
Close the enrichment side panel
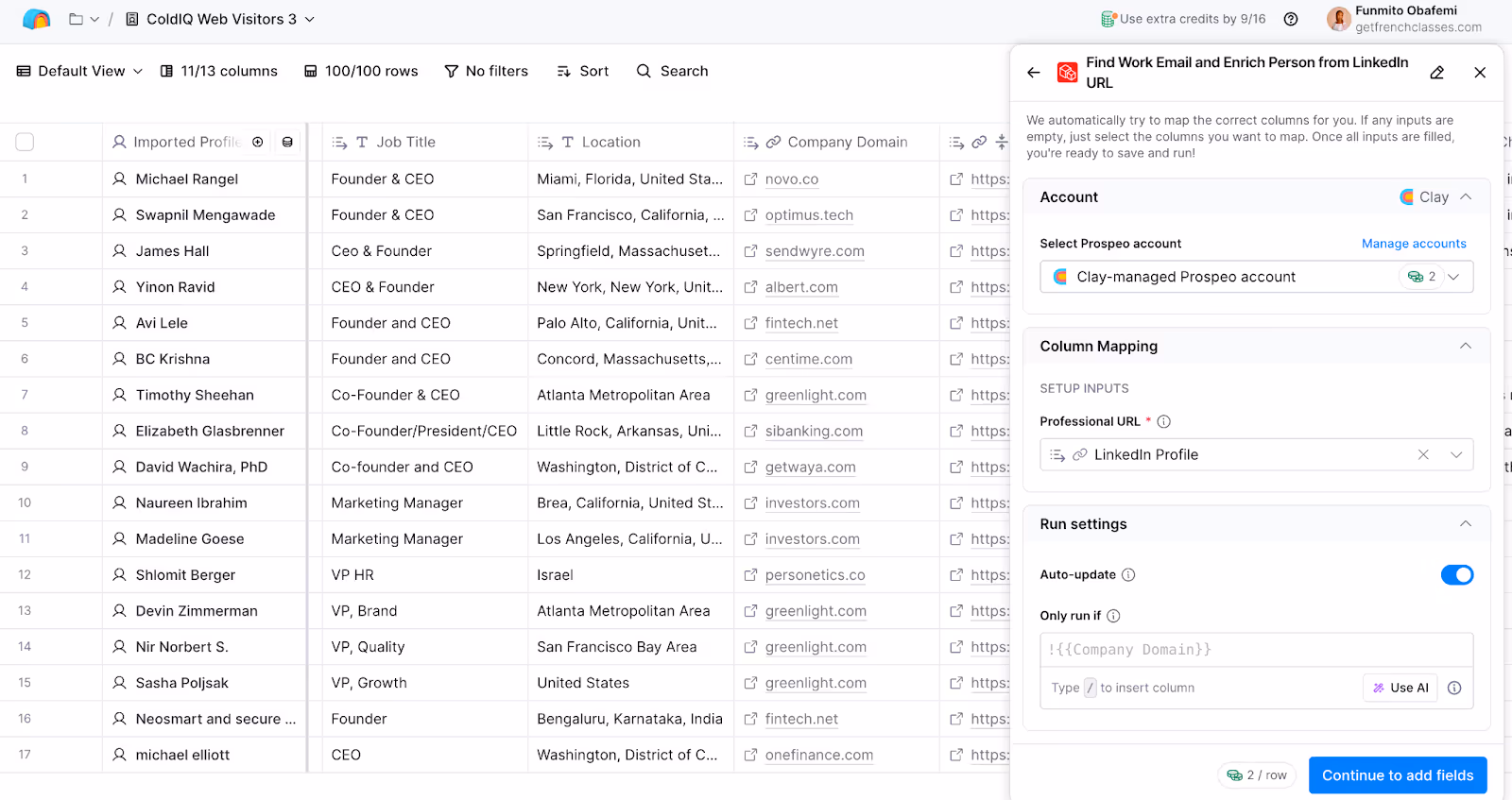pos(1480,72)
